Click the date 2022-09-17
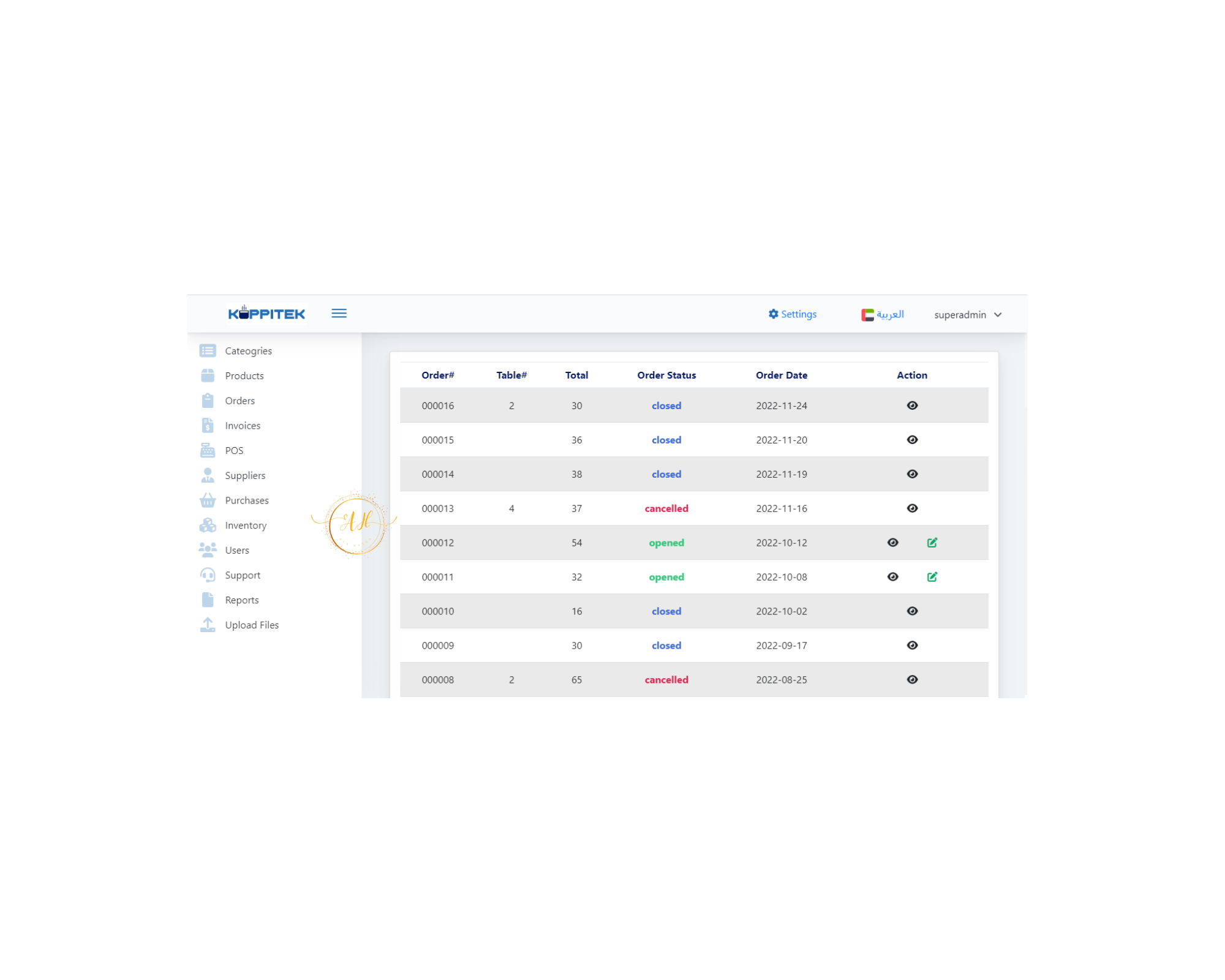Image resolution: width=1225 pixels, height=980 pixels. [x=782, y=646]
